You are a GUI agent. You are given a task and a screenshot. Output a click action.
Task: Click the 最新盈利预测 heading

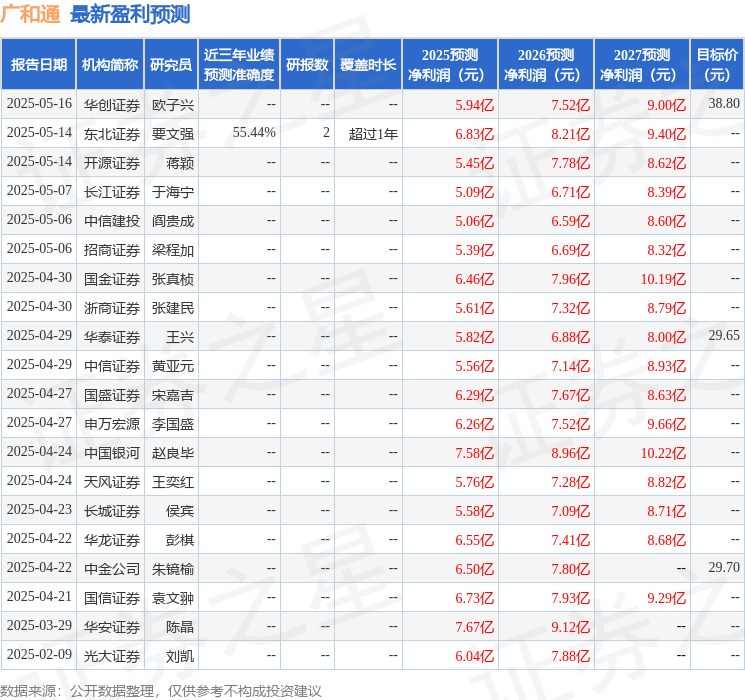coord(130,14)
